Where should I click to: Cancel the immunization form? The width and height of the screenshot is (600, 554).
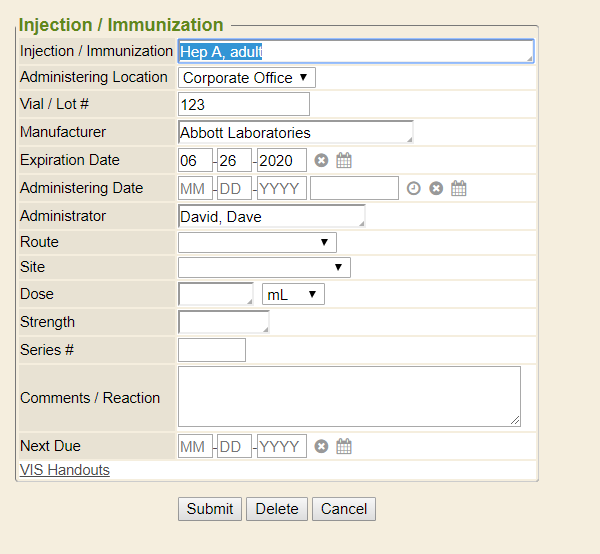[x=344, y=509]
